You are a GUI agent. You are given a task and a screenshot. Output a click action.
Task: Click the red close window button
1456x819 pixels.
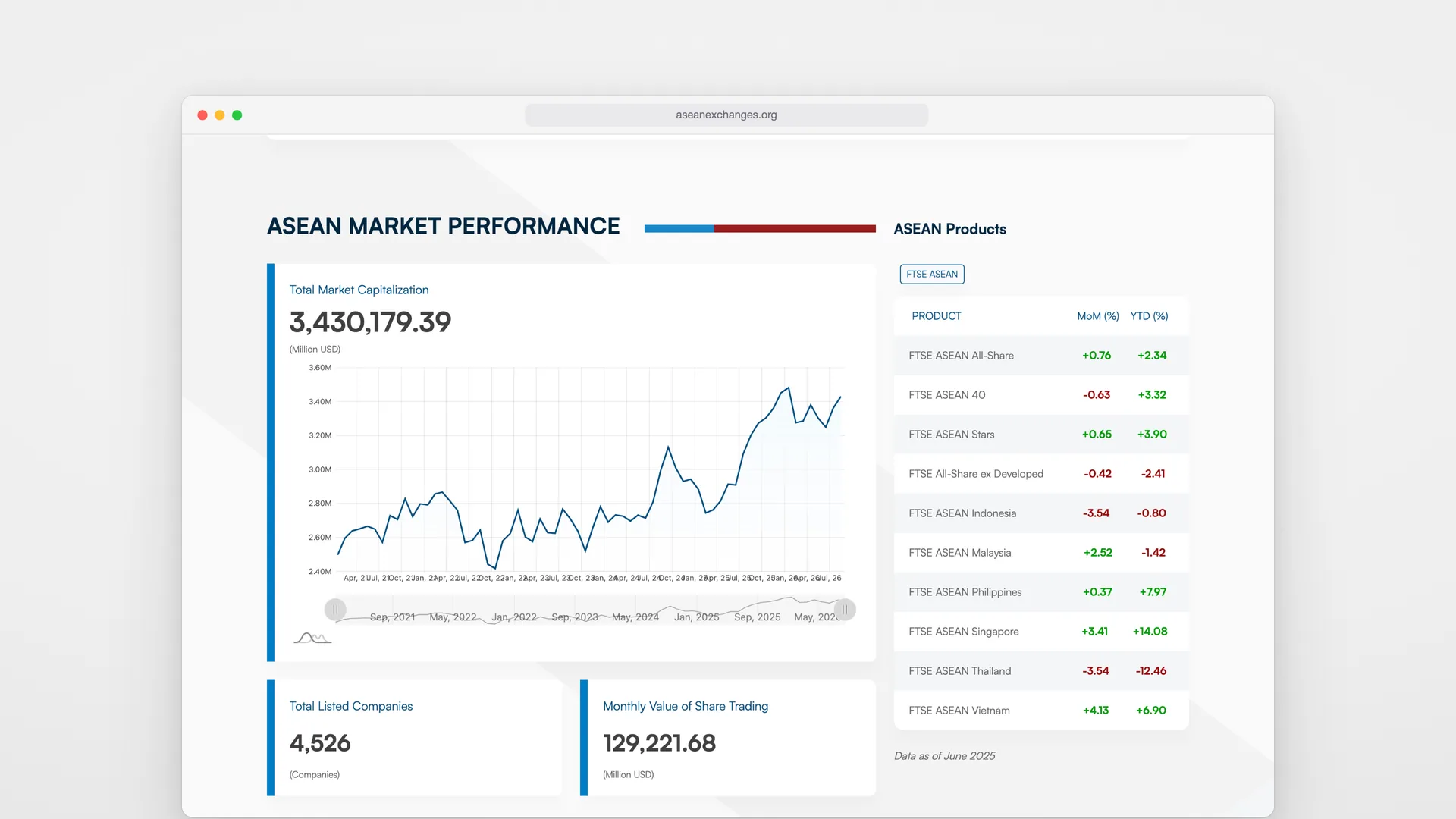click(202, 115)
